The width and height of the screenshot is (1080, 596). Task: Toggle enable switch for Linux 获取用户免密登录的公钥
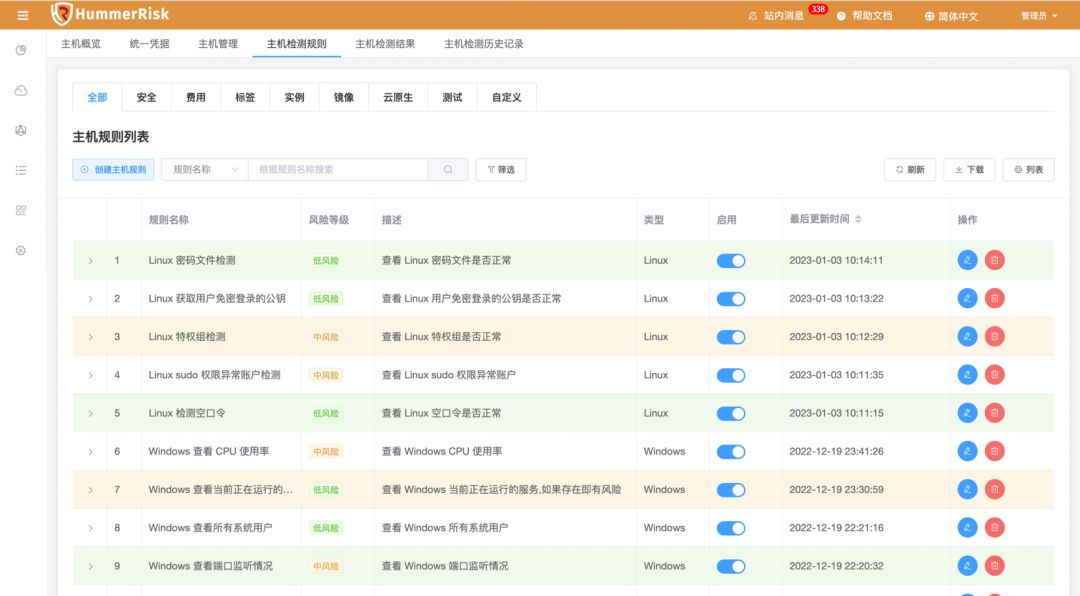[731, 299]
